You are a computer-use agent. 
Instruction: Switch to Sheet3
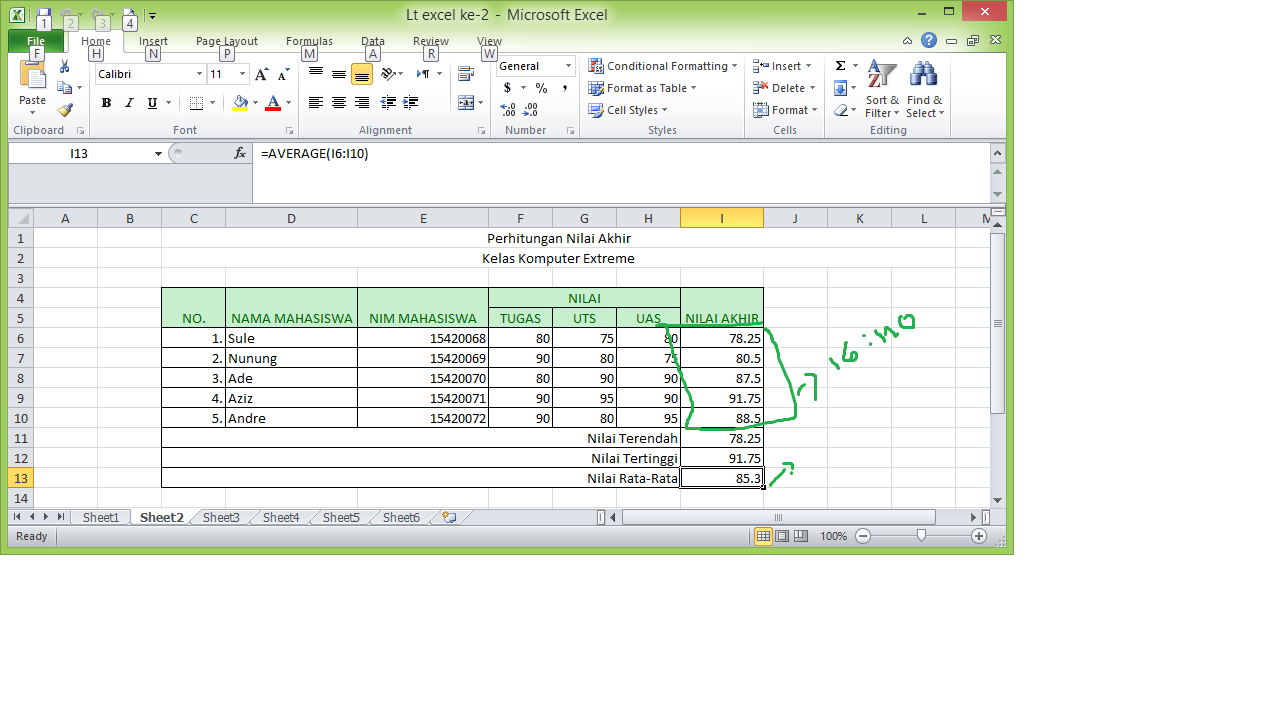pos(220,517)
